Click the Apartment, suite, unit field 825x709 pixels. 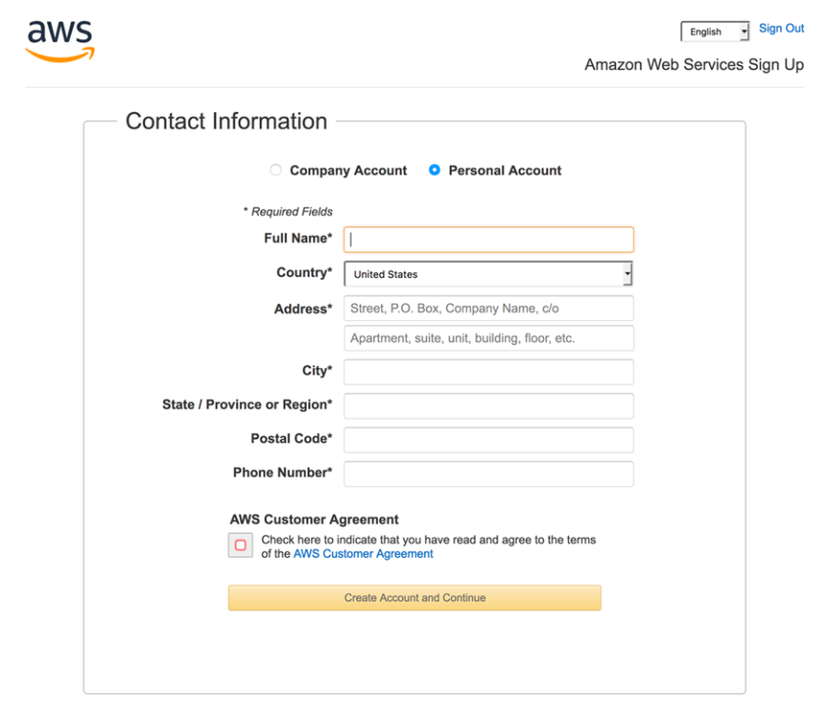(488, 338)
